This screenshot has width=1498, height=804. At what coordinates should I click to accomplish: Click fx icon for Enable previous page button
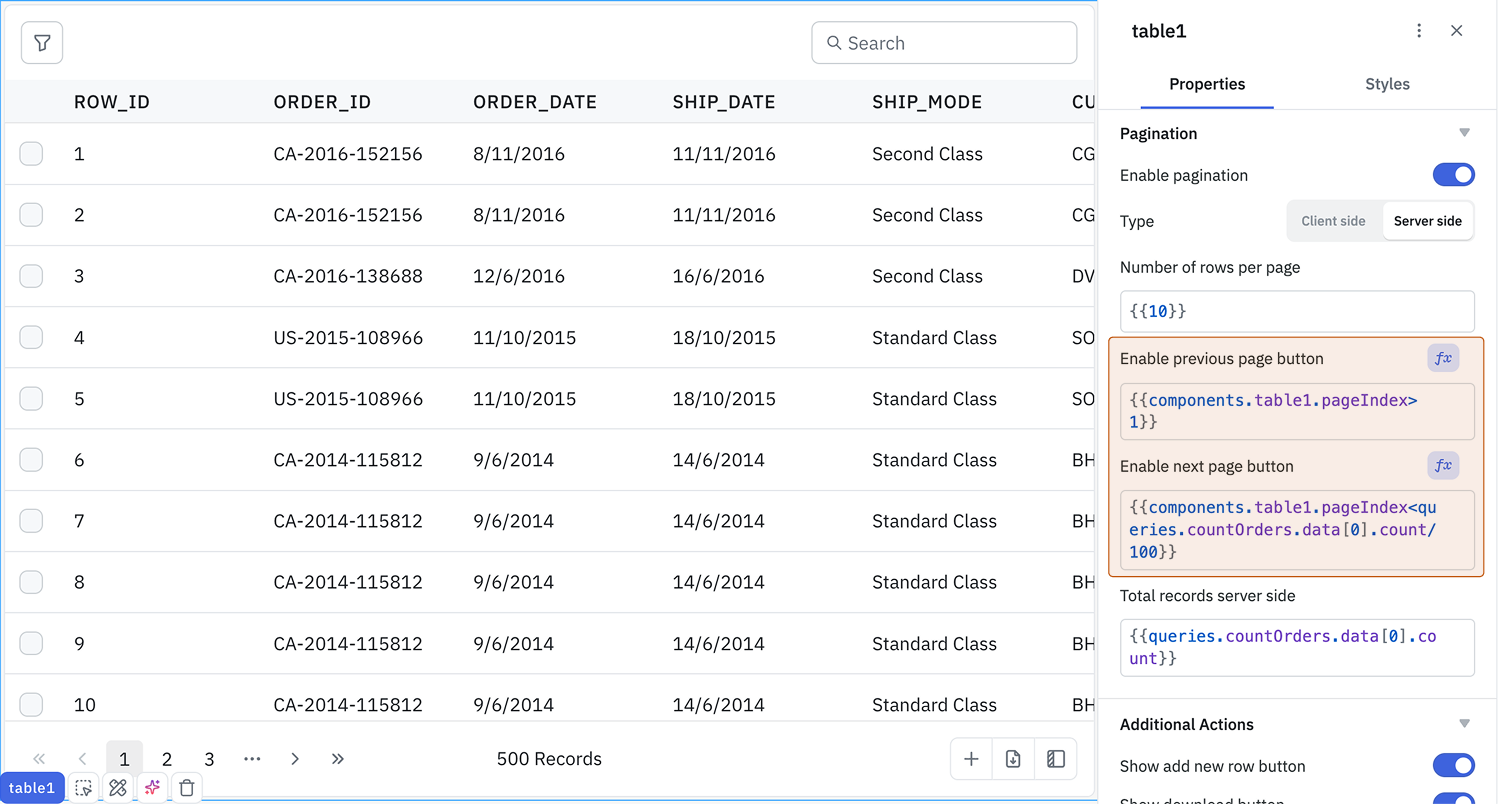coord(1443,358)
